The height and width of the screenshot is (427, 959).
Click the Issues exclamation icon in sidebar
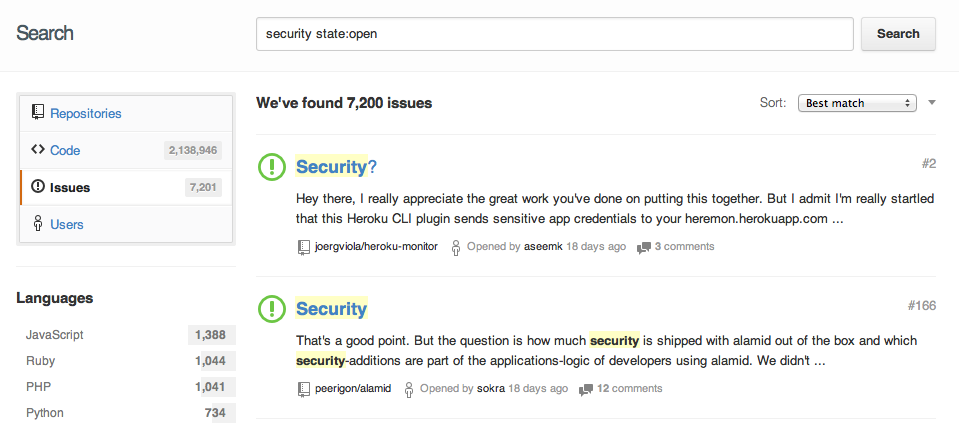38,187
